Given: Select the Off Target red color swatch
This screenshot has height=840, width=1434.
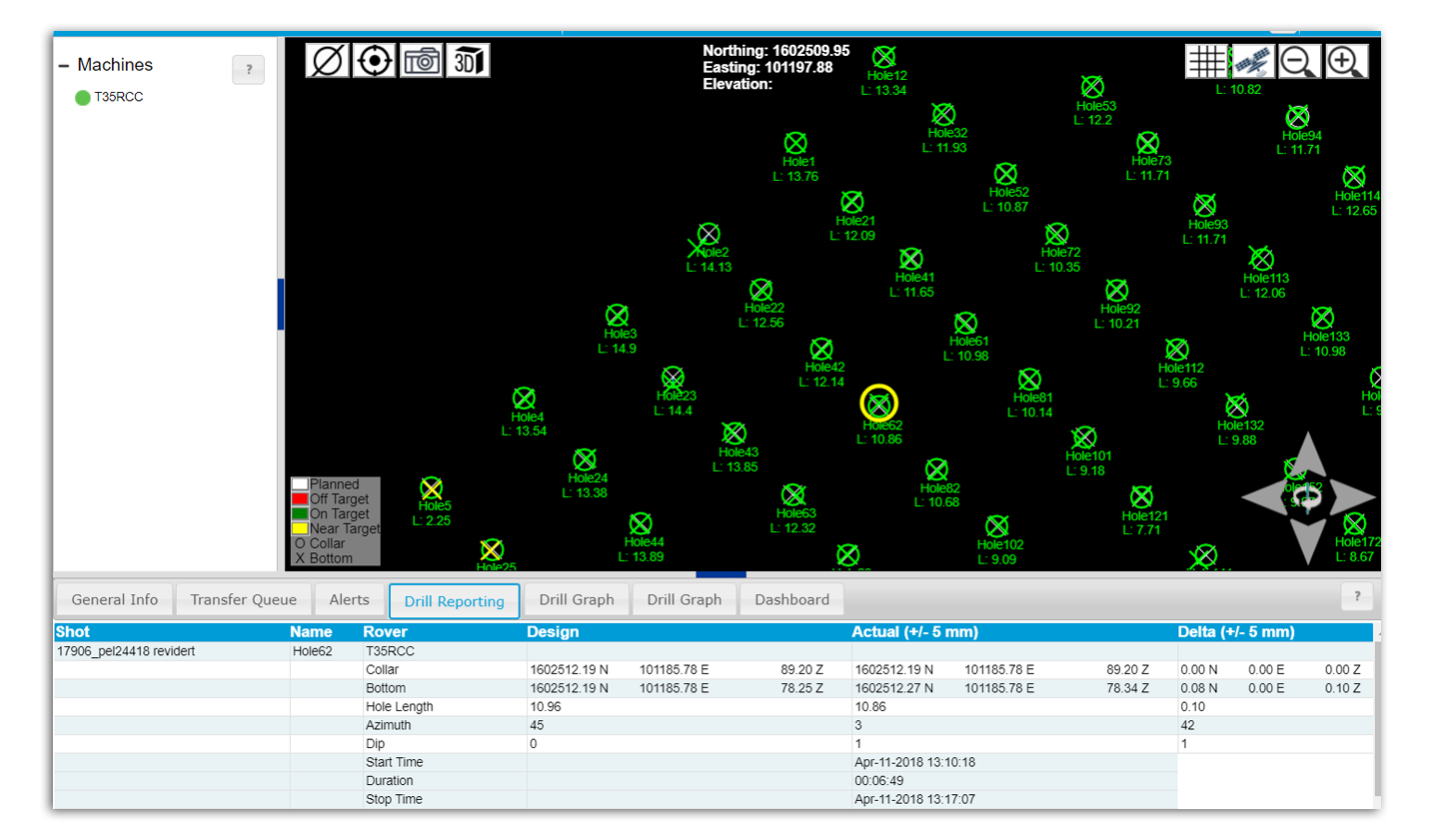Looking at the screenshot, I should (x=300, y=497).
